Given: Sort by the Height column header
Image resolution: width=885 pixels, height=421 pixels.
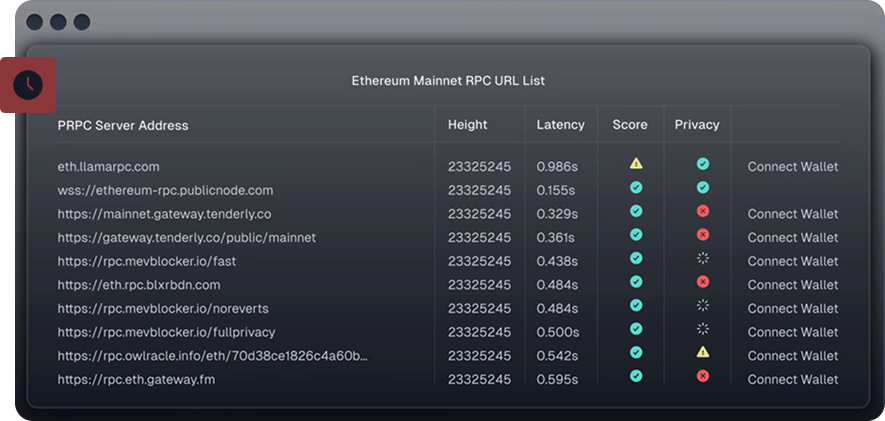Looking at the screenshot, I should (x=468, y=125).
